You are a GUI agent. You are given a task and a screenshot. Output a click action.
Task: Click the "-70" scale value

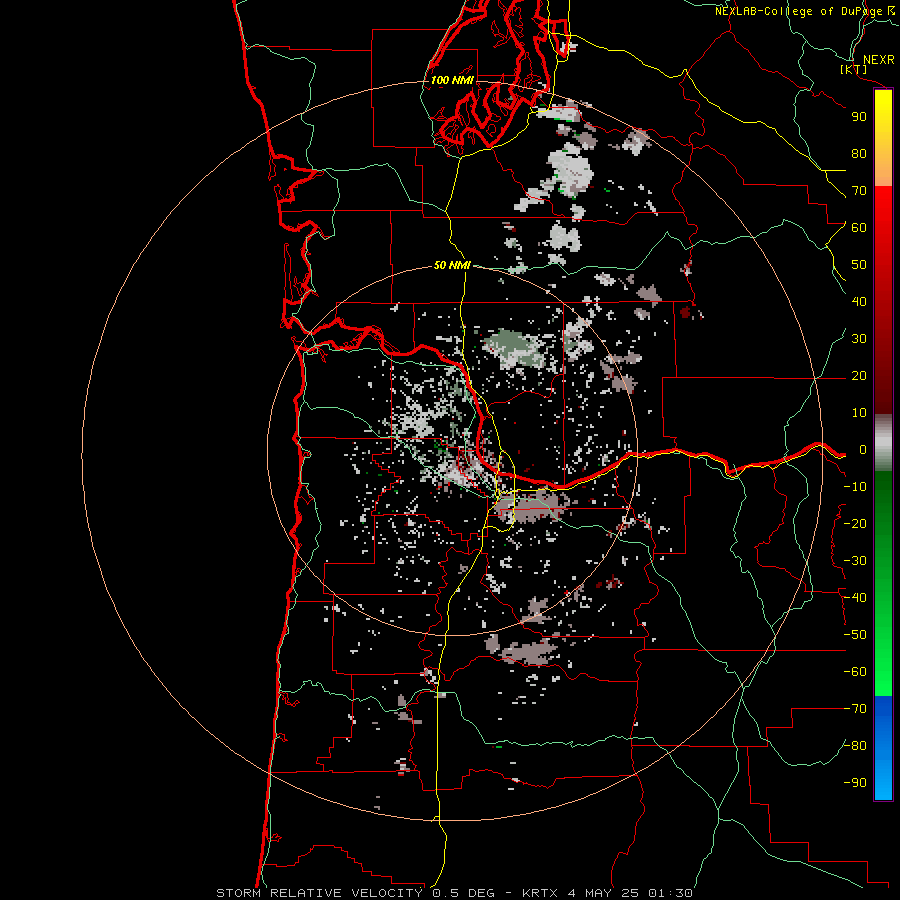[x=855, y=709]
